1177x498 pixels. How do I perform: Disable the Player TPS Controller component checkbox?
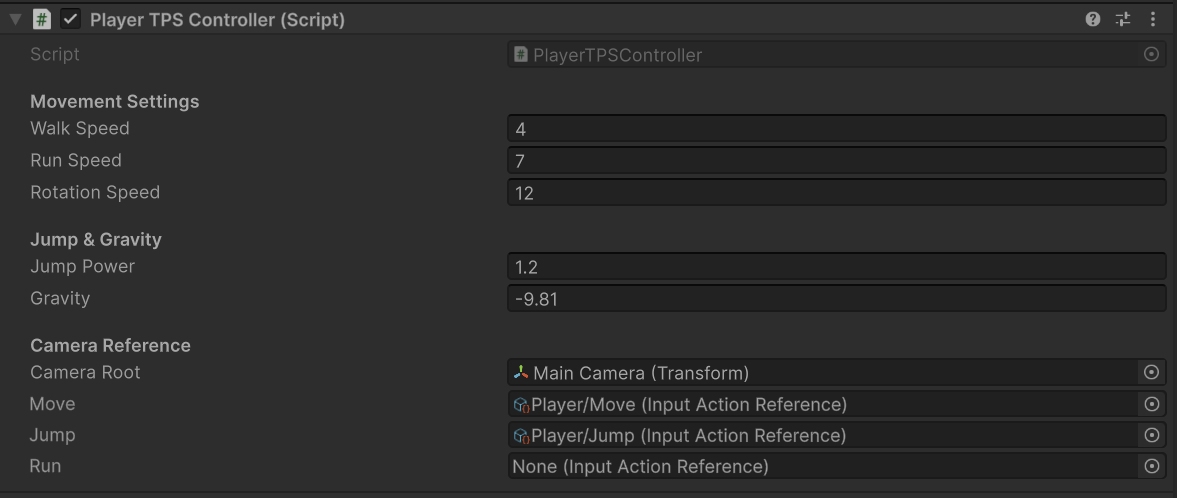click(x=70, y=19)
